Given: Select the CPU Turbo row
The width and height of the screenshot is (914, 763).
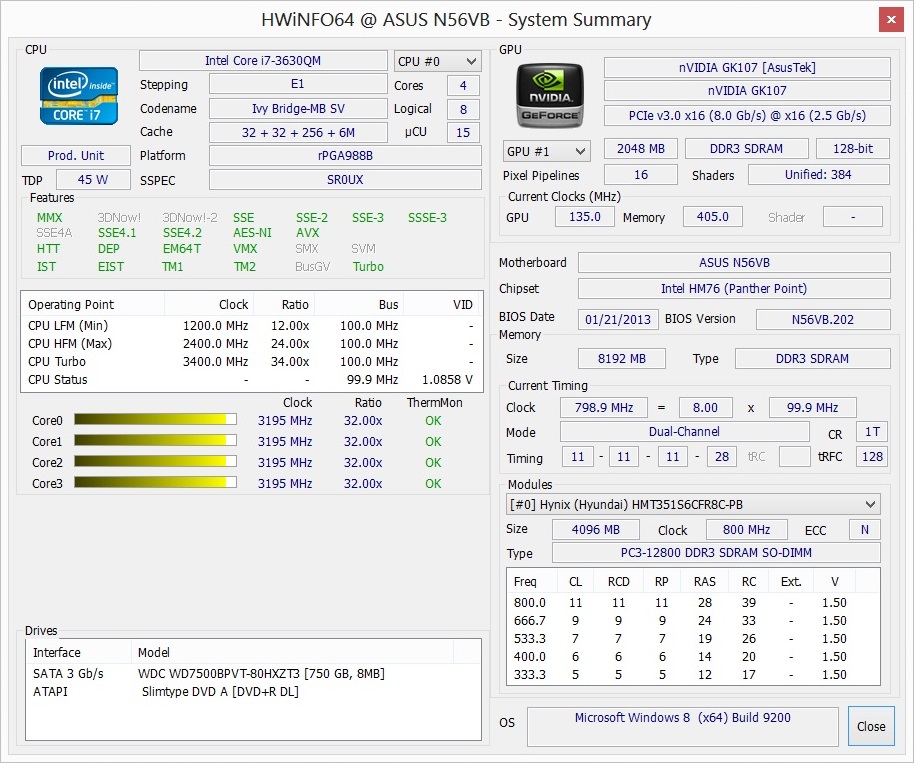Looking at the screenshot, I should 251,361.
